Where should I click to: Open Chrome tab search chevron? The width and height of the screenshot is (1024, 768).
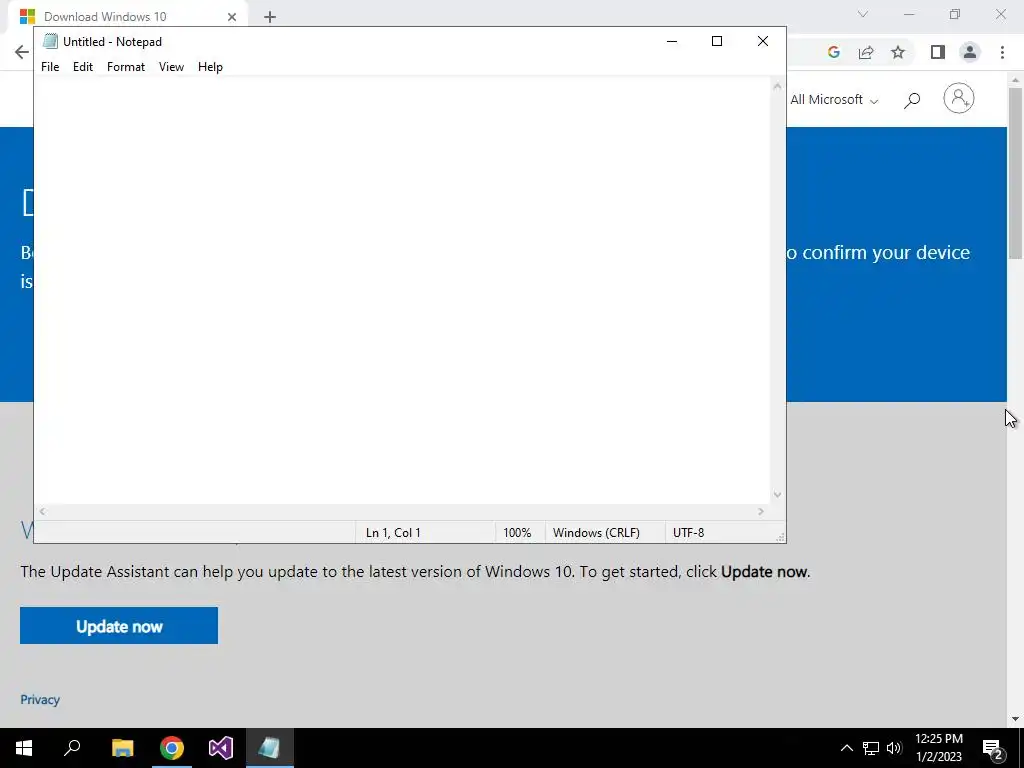tap(863, 14)
